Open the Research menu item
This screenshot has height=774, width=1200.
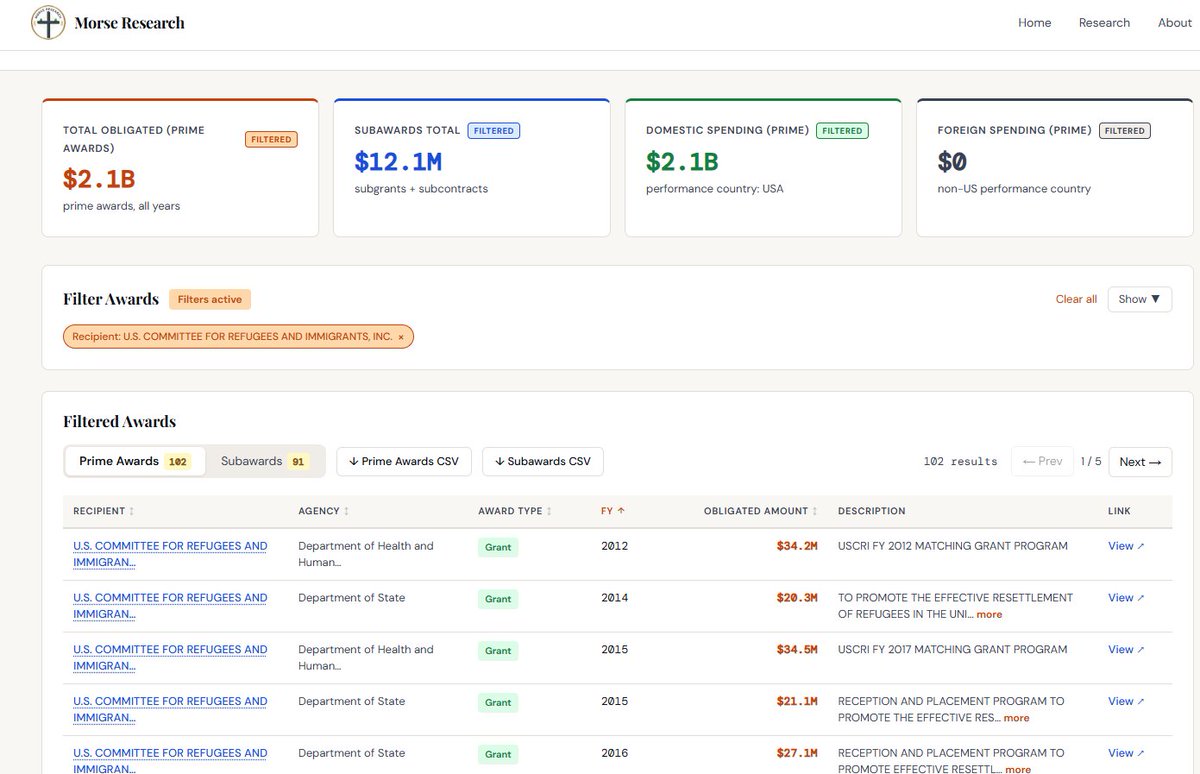tap(1104, 23)
